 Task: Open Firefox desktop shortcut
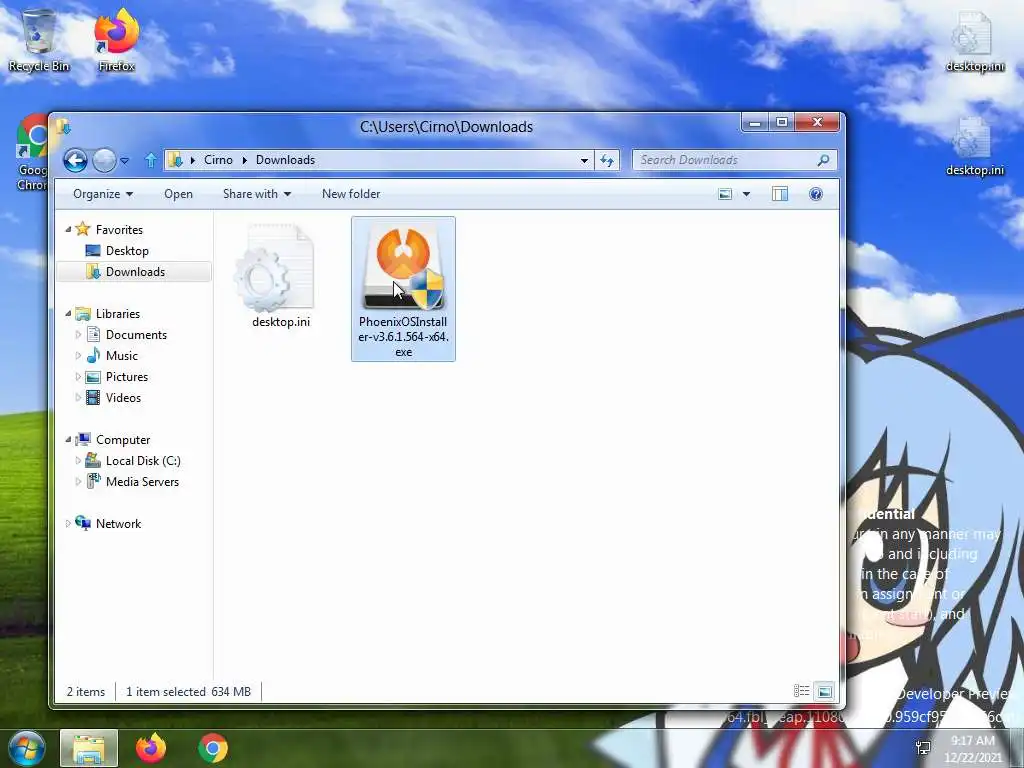click(x=117, y=39)
